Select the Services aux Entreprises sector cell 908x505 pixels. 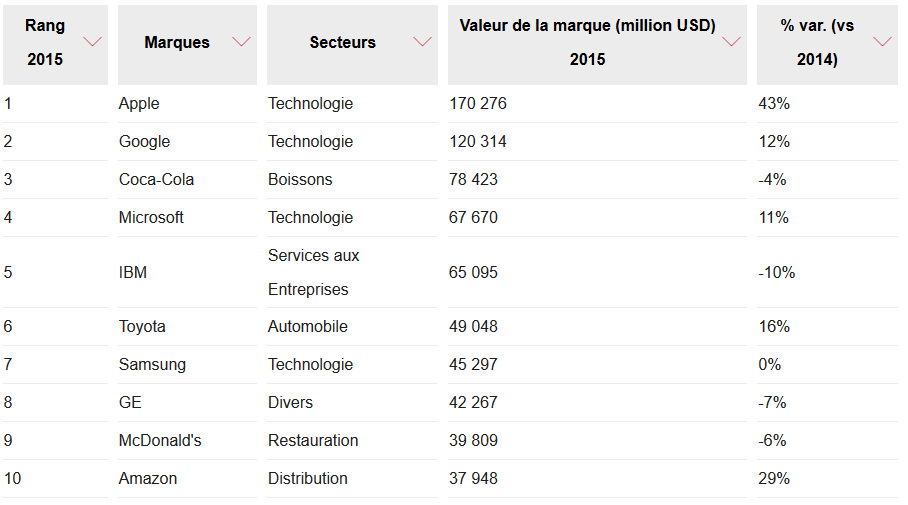[x=313, y=272]
